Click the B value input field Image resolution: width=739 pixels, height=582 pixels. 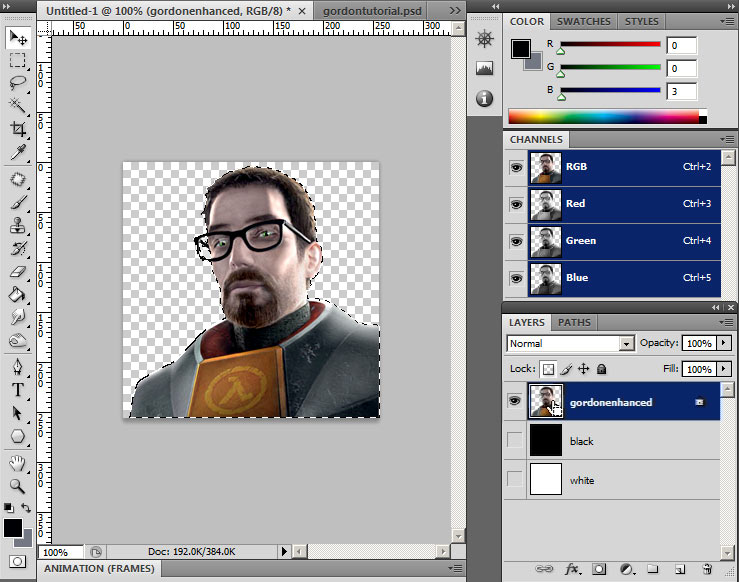point(682,91)
